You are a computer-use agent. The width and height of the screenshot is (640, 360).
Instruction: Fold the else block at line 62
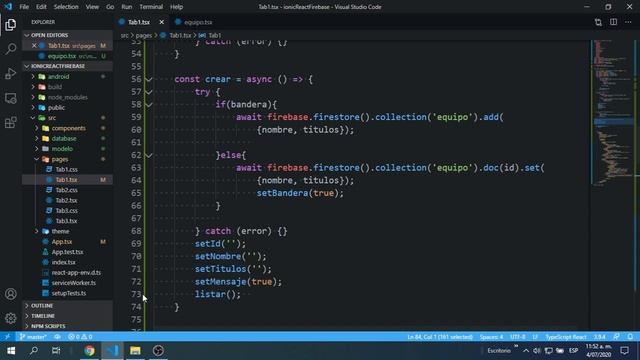click(x=149, y=156)
